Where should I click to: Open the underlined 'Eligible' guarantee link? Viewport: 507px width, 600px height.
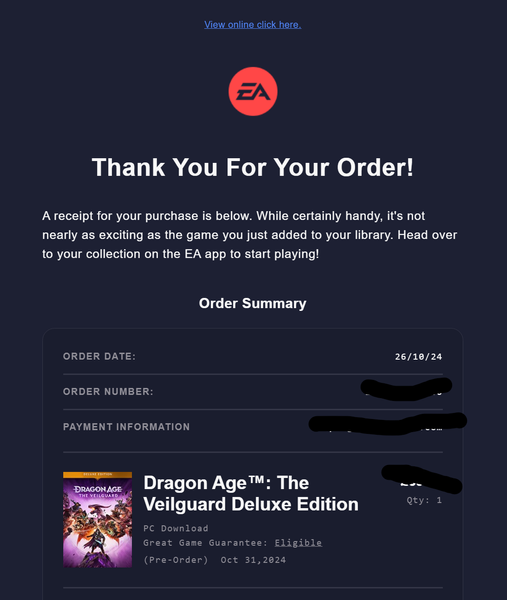pos(298,543)
